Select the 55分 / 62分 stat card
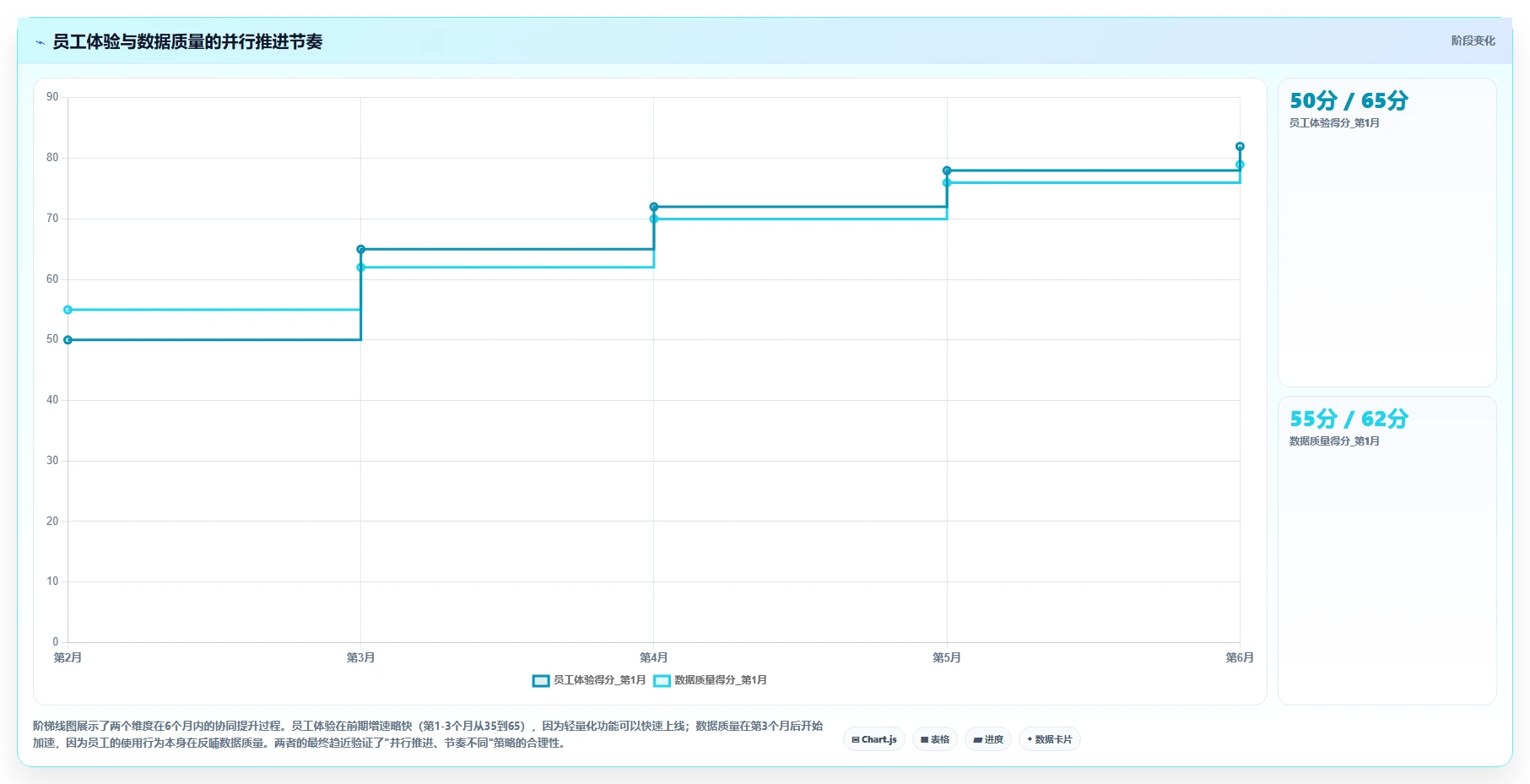This screenshot has width=1530, height=784. coord(1387,550)
